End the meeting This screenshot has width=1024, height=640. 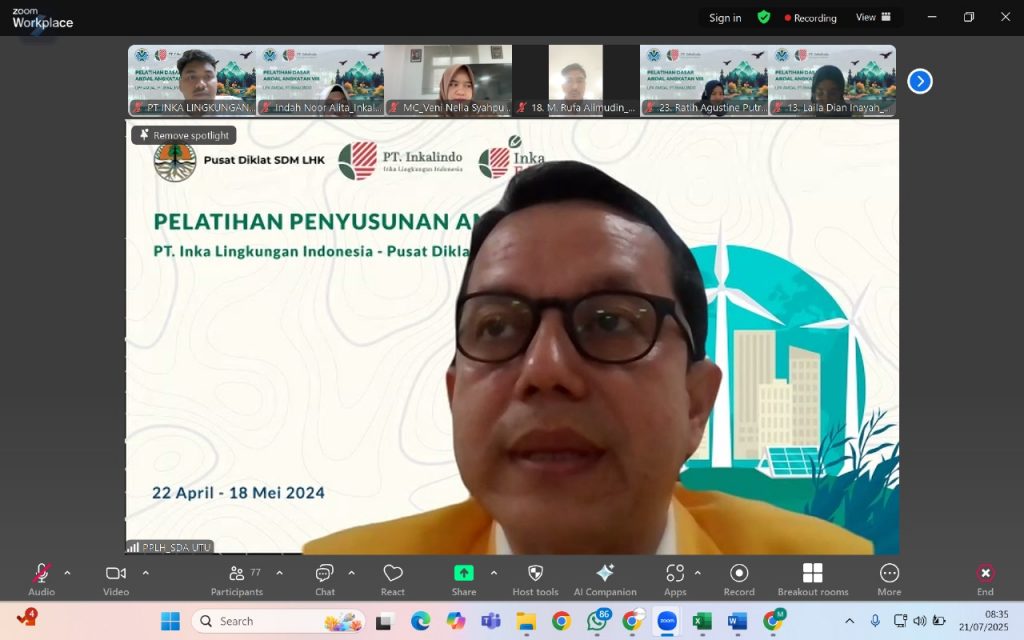tap(985, 579)
